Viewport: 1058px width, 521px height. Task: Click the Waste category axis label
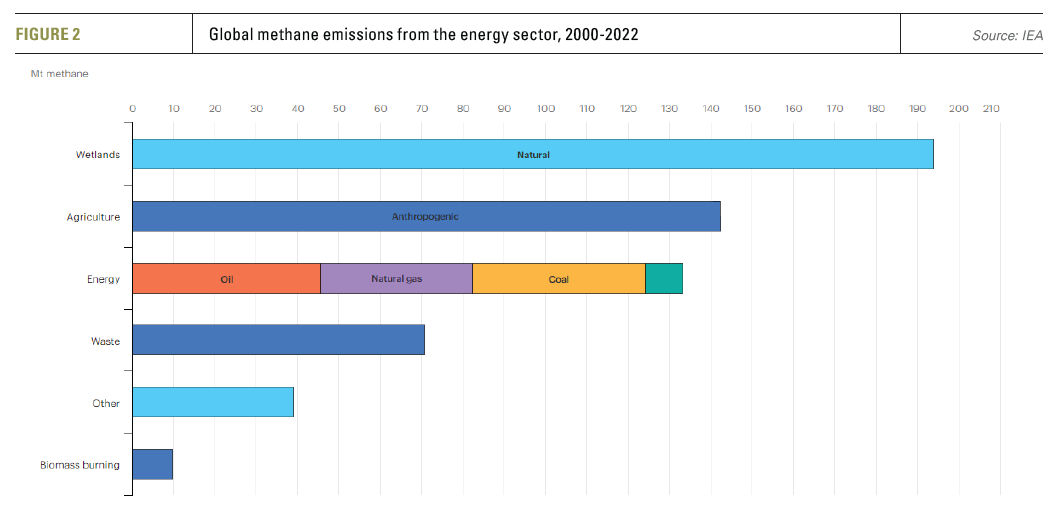tap(105, 342)
